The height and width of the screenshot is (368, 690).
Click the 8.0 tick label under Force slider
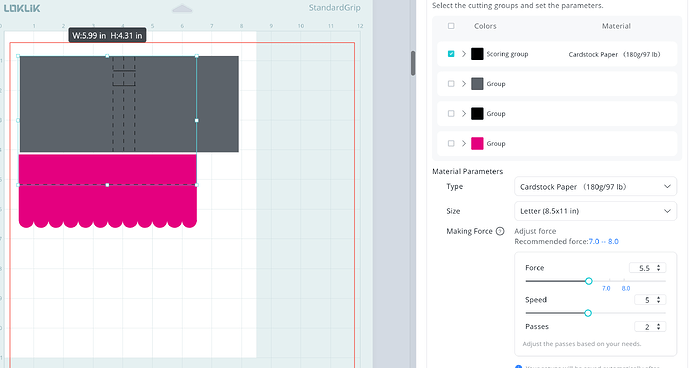click(626, 289)
